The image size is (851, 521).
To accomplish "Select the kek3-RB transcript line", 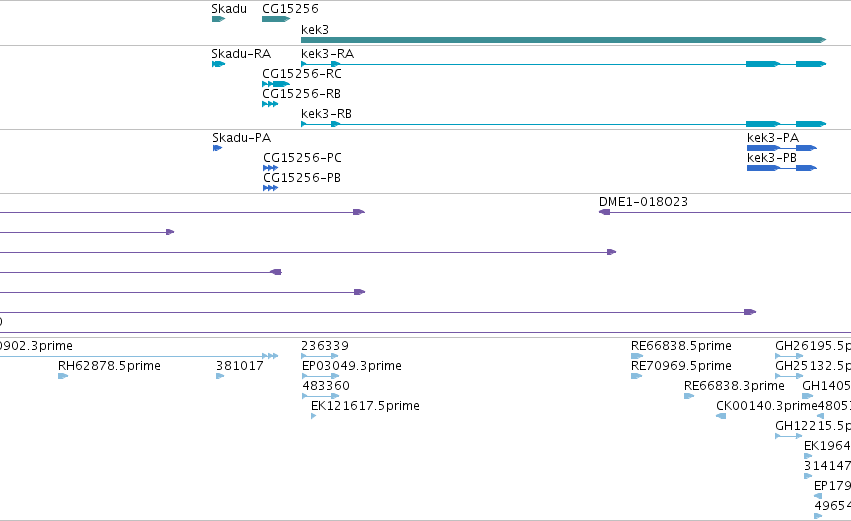I will (563, 124).
